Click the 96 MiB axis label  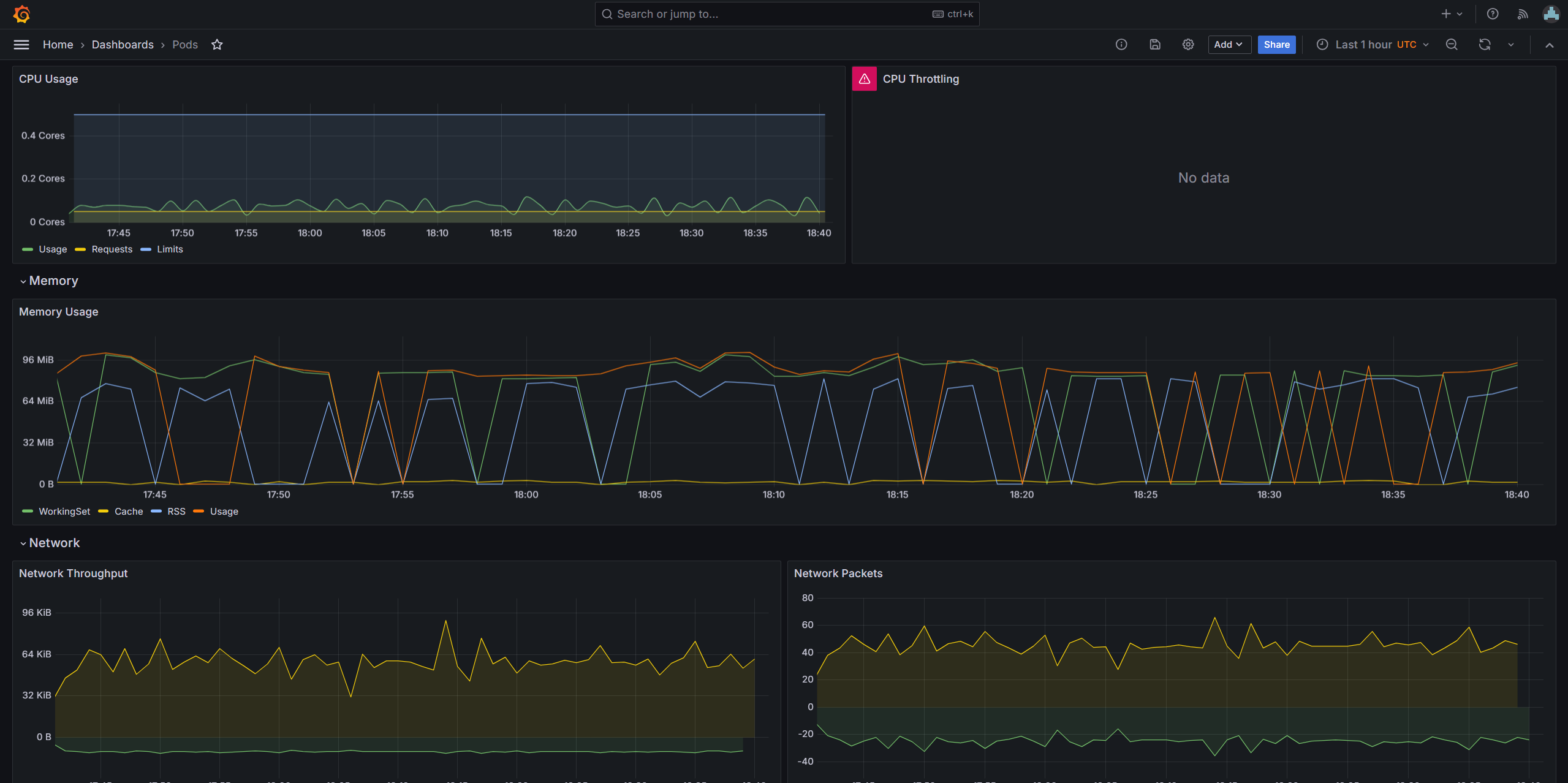pos(38,360)
